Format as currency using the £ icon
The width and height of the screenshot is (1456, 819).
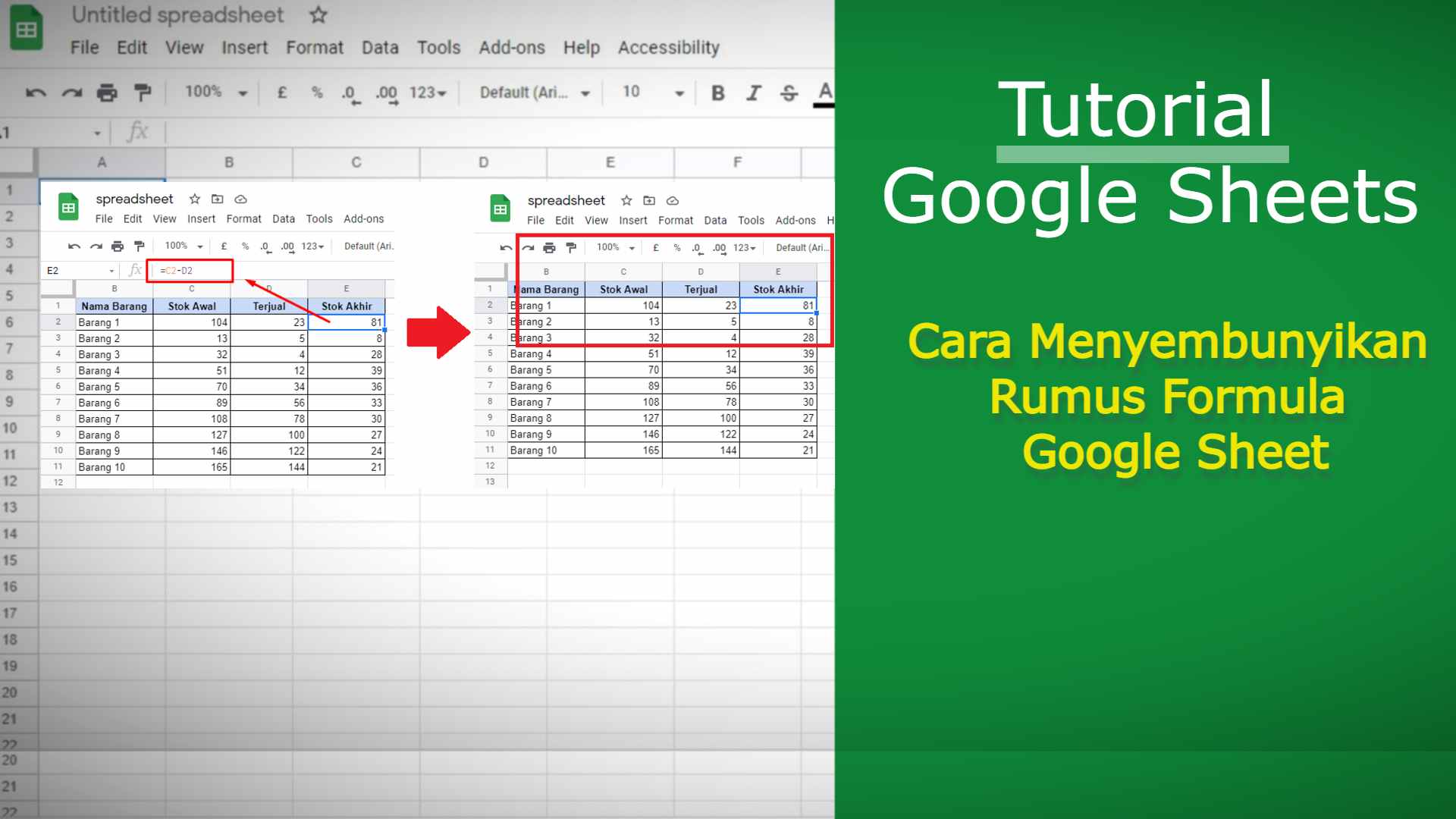coord(283,93)
